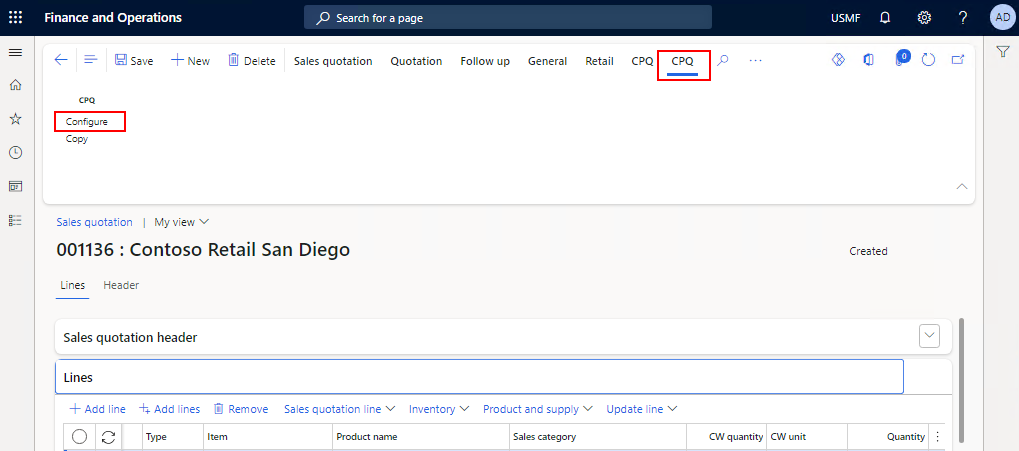Image resolution: width=1019 pixels, height=451 pixels.
Task: Open Sales quotation action tab
Action: pyautogui.click(x=333, y=61)
